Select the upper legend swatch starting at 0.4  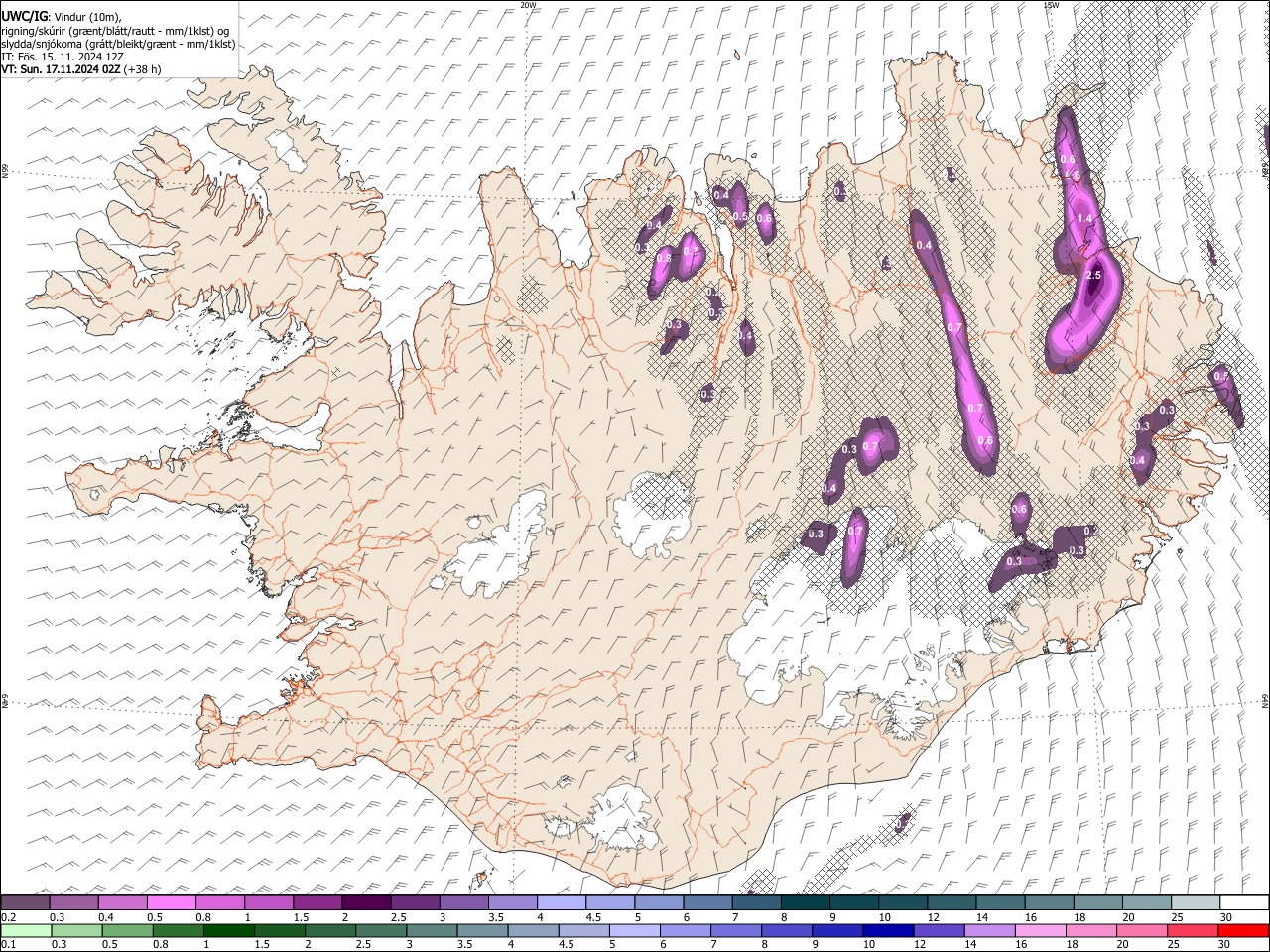[x=123, y=902]
